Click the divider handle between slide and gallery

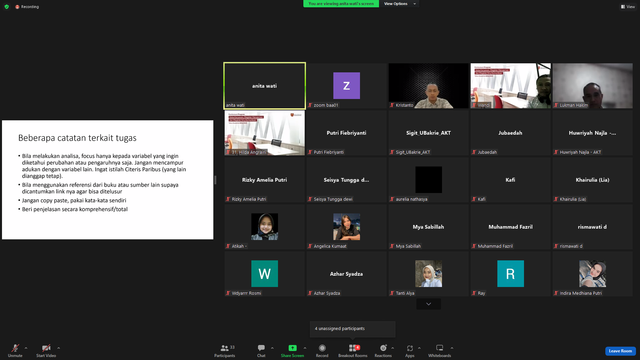click(215, 180)
